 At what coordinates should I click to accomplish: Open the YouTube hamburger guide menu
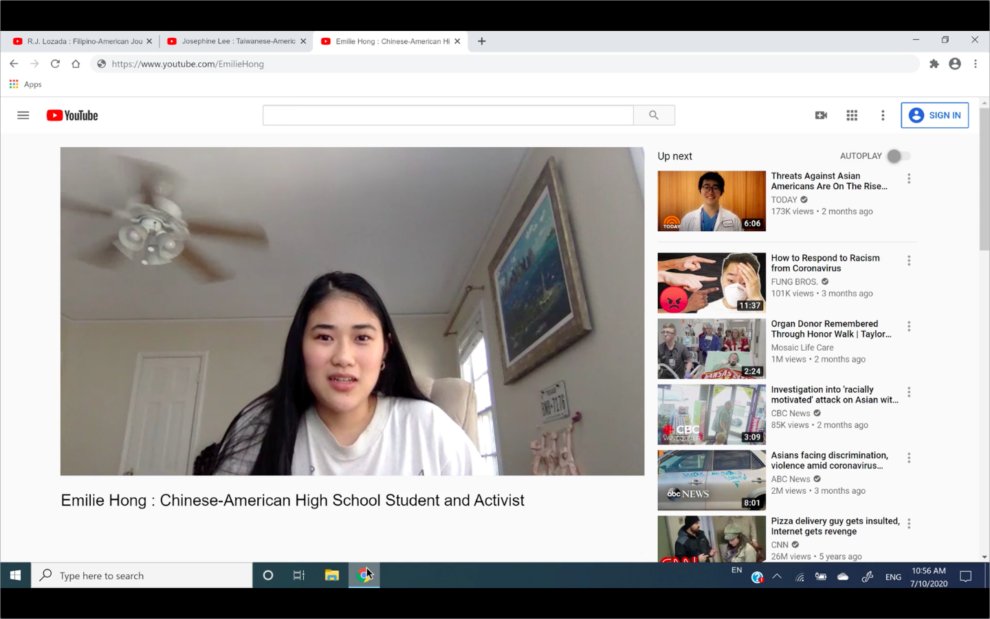coord(23,115)
